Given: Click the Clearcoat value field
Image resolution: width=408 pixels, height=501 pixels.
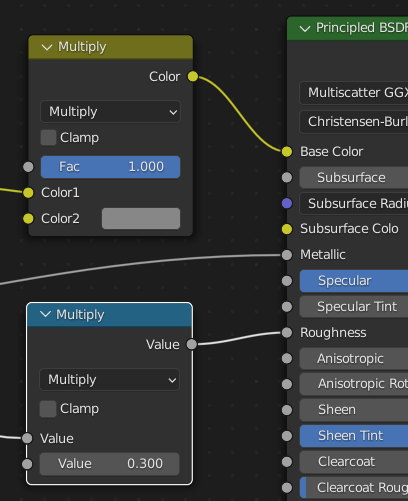Looking at the screenshot, I should pyautogui.click(x=354, y=462).
